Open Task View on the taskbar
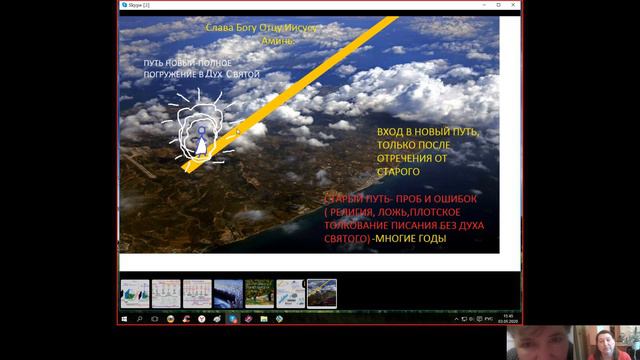 tap(155, 319)
